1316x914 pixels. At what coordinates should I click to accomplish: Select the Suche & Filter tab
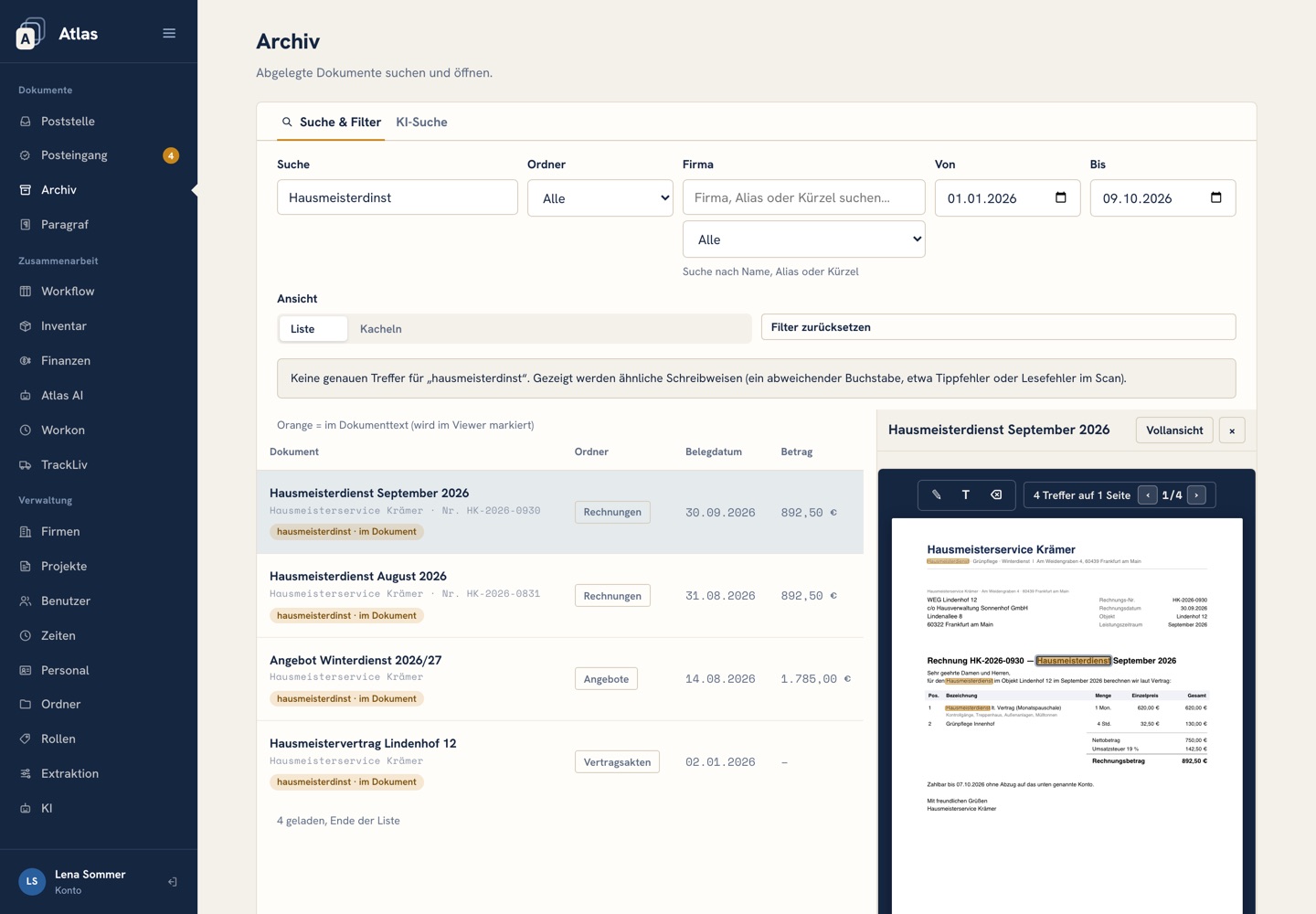coord(331,122)
